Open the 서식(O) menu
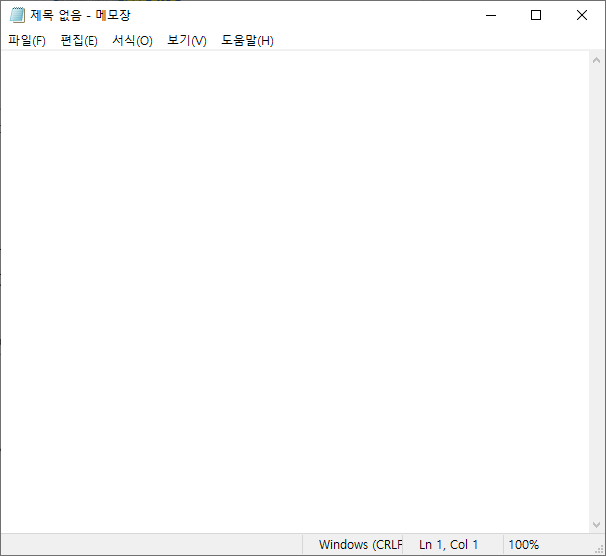 pyautogui.click(x=133, y=40)
